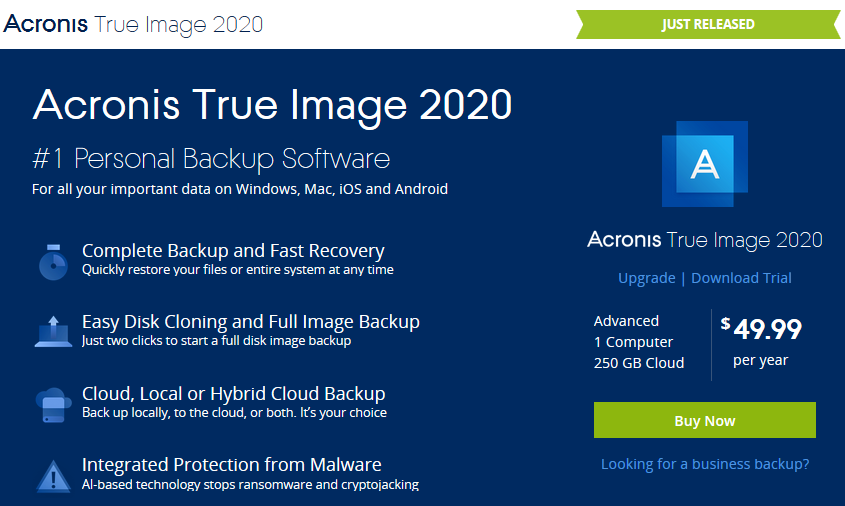Select the Complete Backup and Fast Recovery heading
This screenshot has width=845, height=506.
[233, 251]
